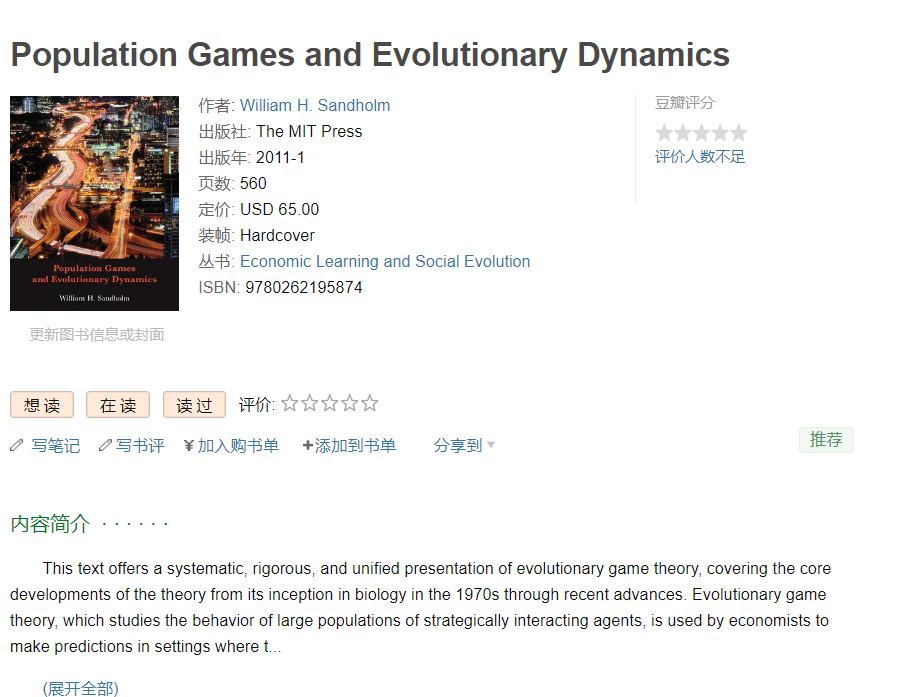Rate the book two stars

coord(310,404)
